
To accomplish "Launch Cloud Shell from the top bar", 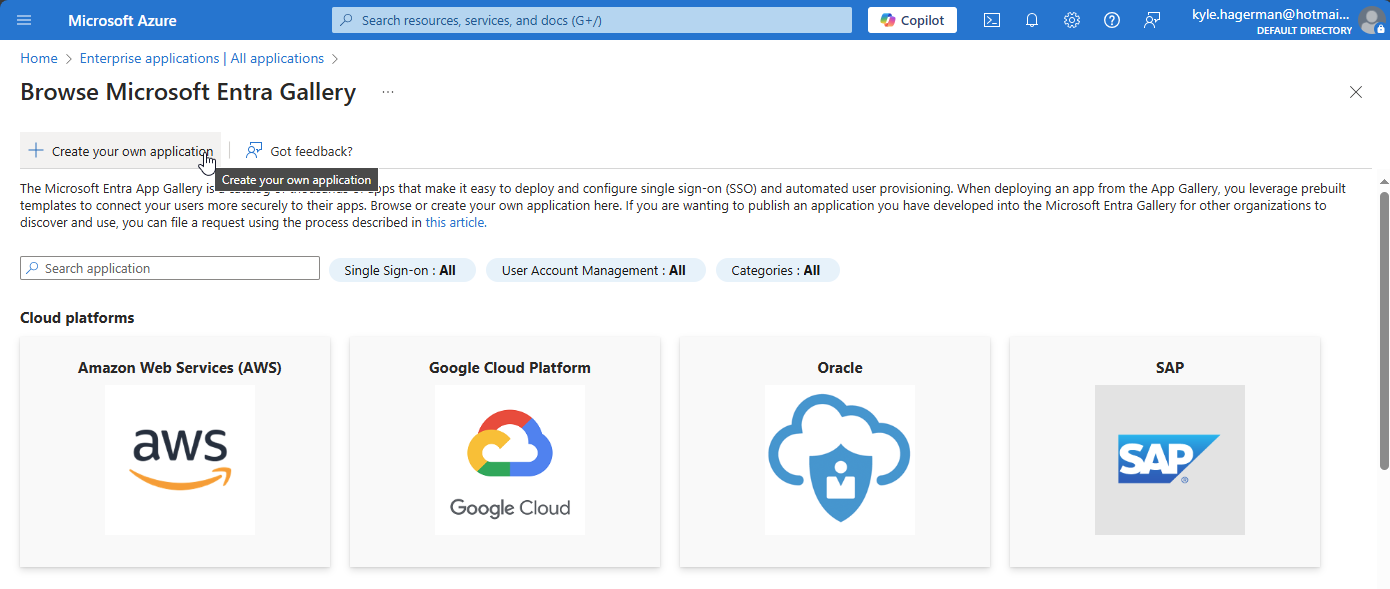I will coord(992,20).
